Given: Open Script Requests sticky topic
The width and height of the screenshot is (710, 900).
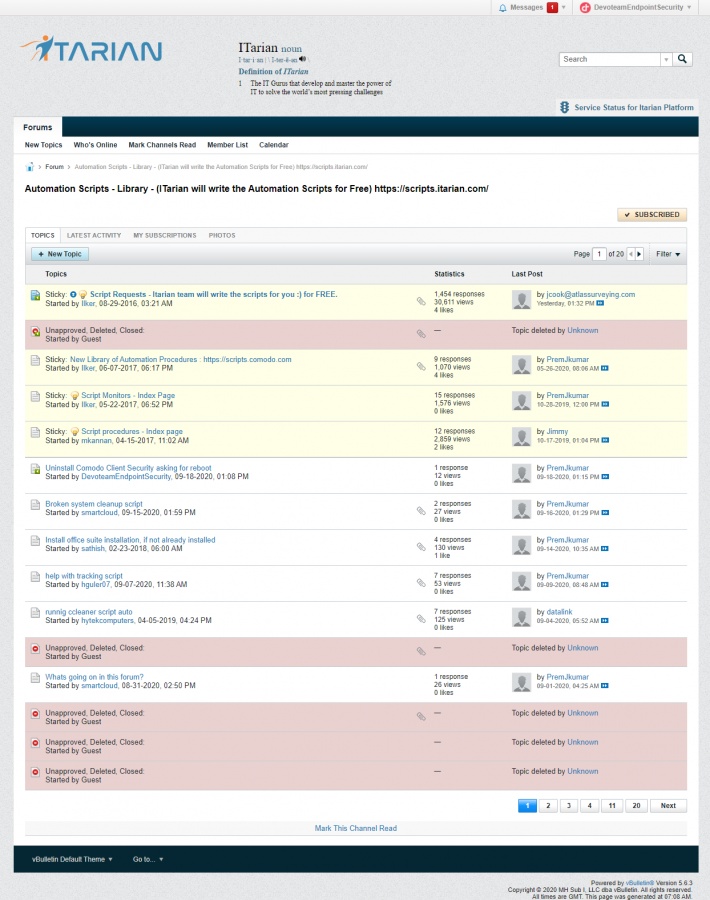Looking at the screenshot, I should (214, 294).
